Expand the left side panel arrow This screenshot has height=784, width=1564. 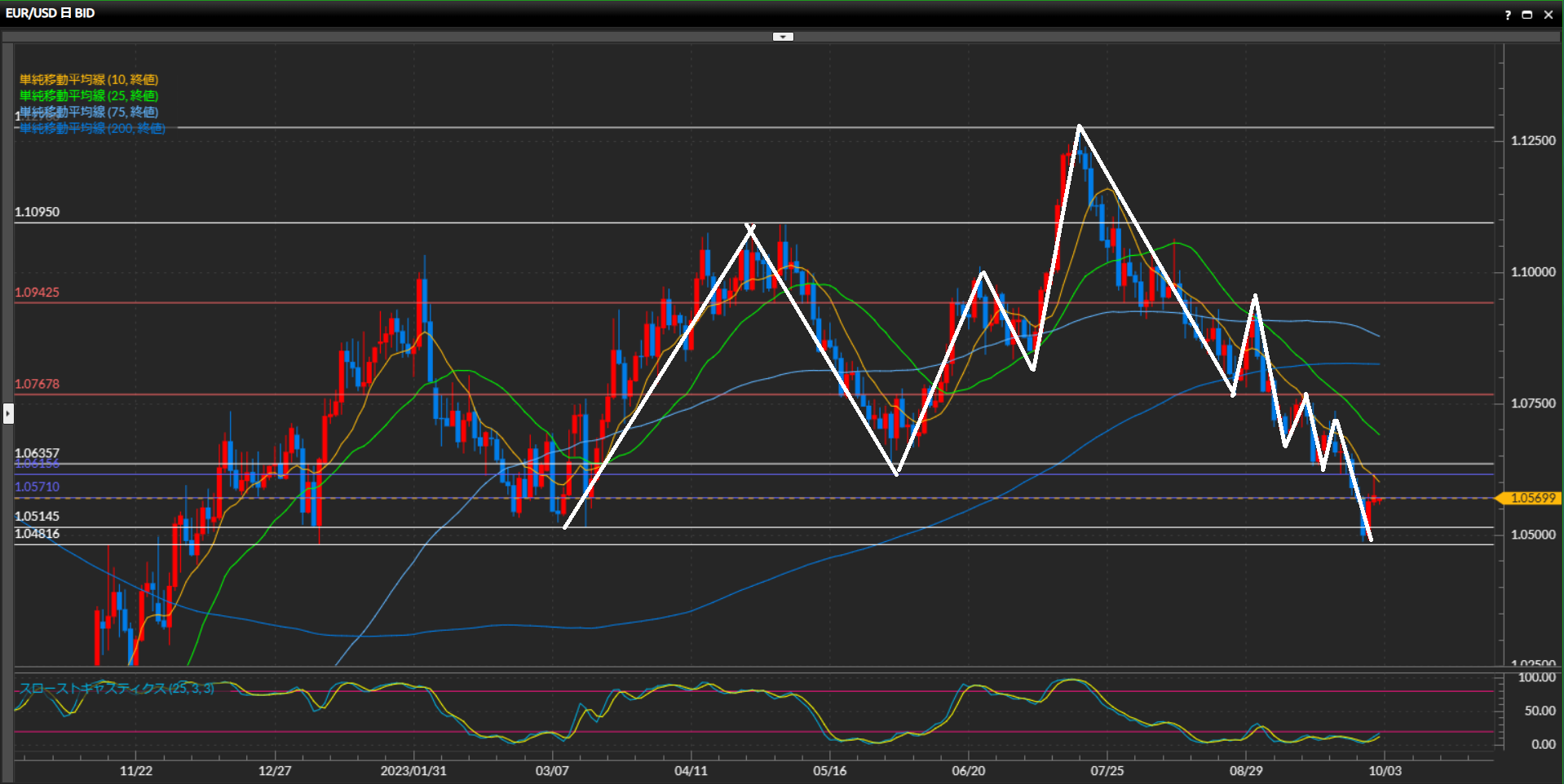click(x=8, y=414)
